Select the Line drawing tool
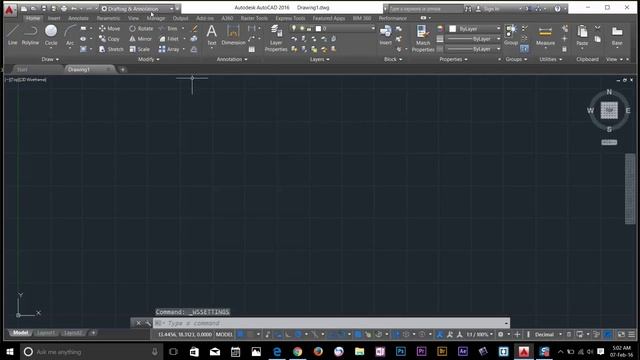 coord(13,35)
